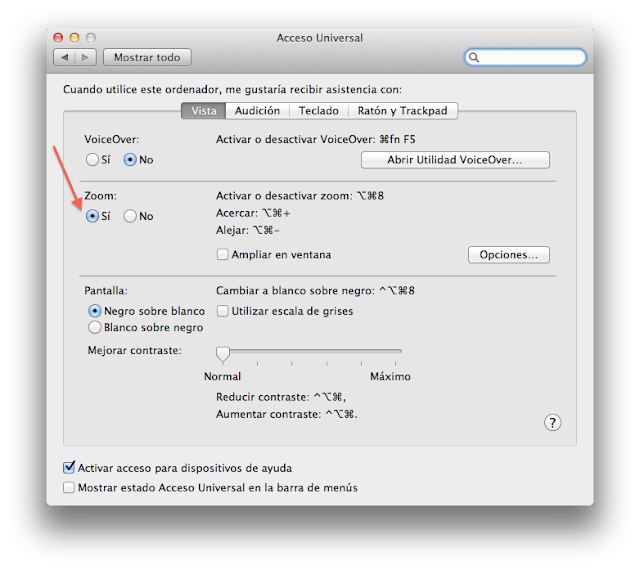Click the contrast slider's last tick mark under Máximo

tap(395, 363)
